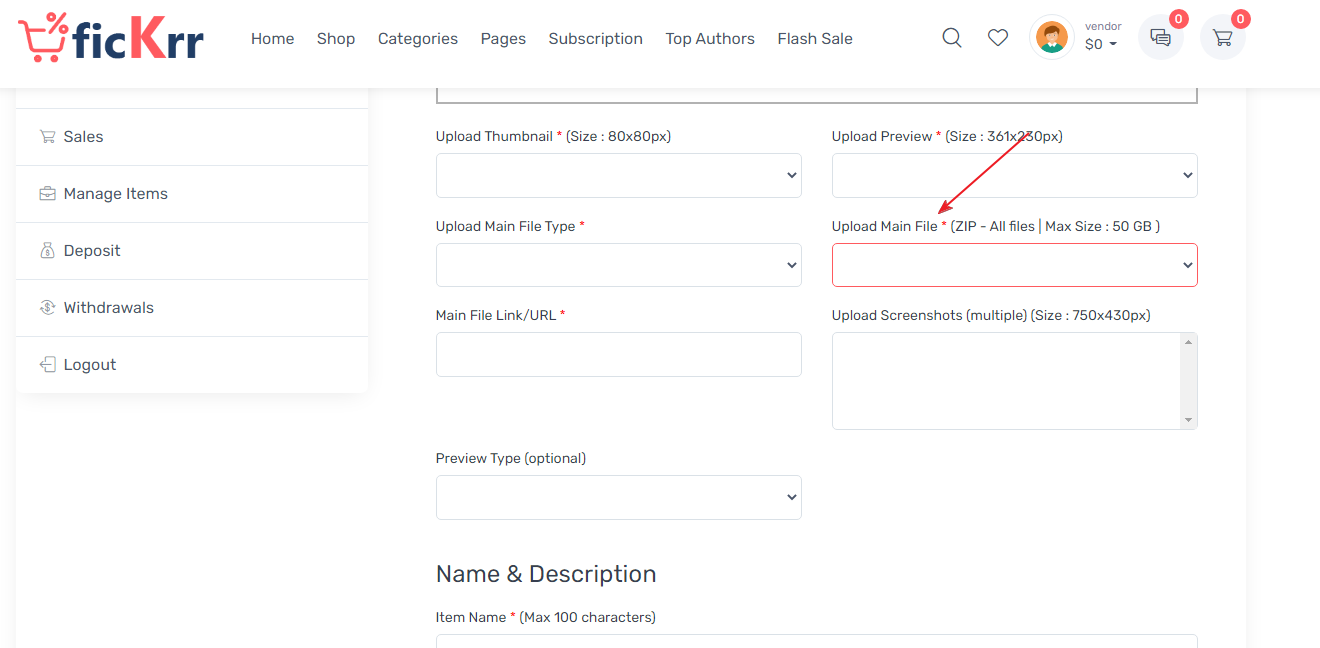Screen dimensions: 1320x648
Task: Click the vendor avatar picture
Action: pos(1051,37)
